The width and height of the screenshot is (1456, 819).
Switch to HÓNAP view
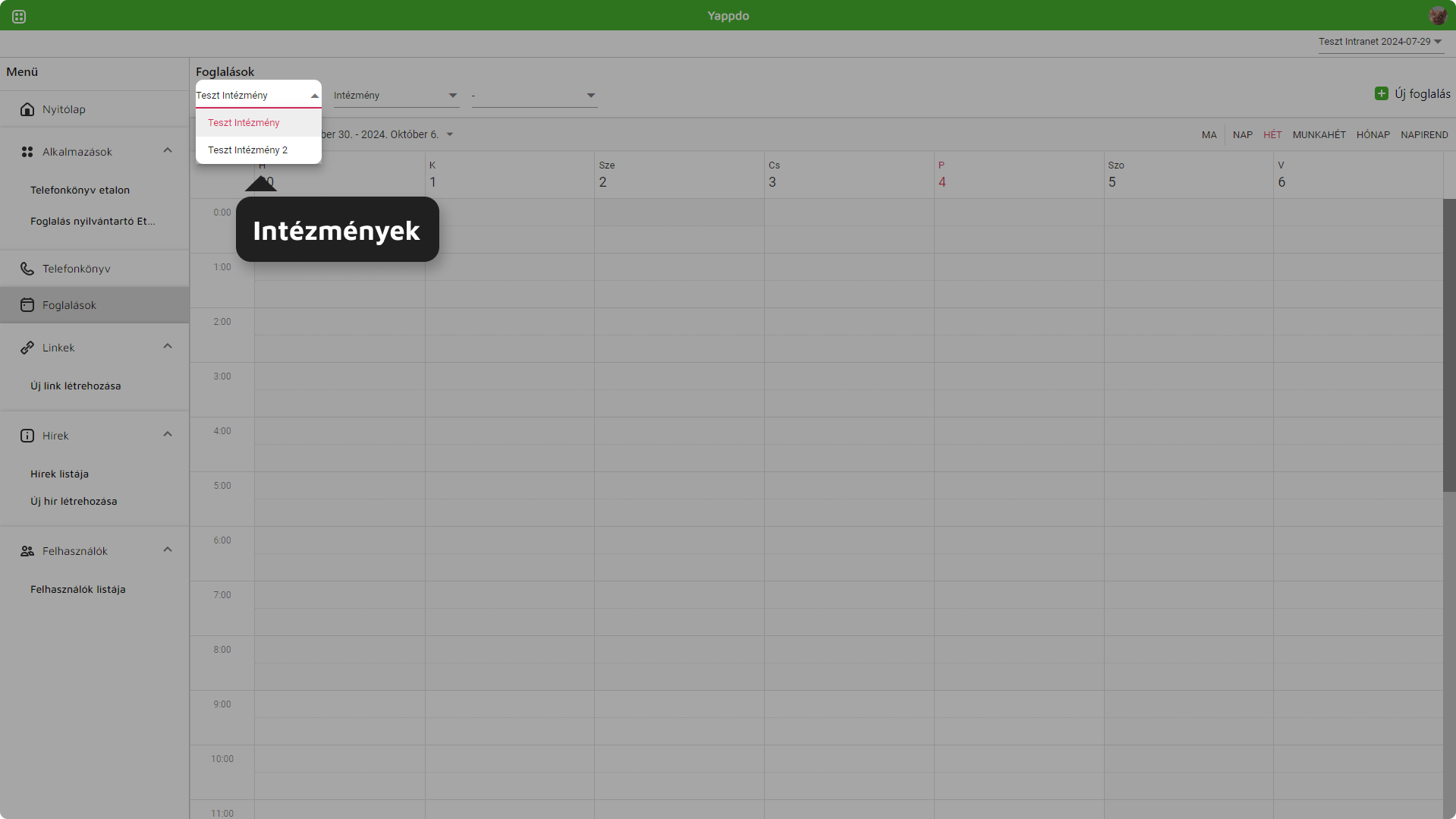pos(1373,135)
